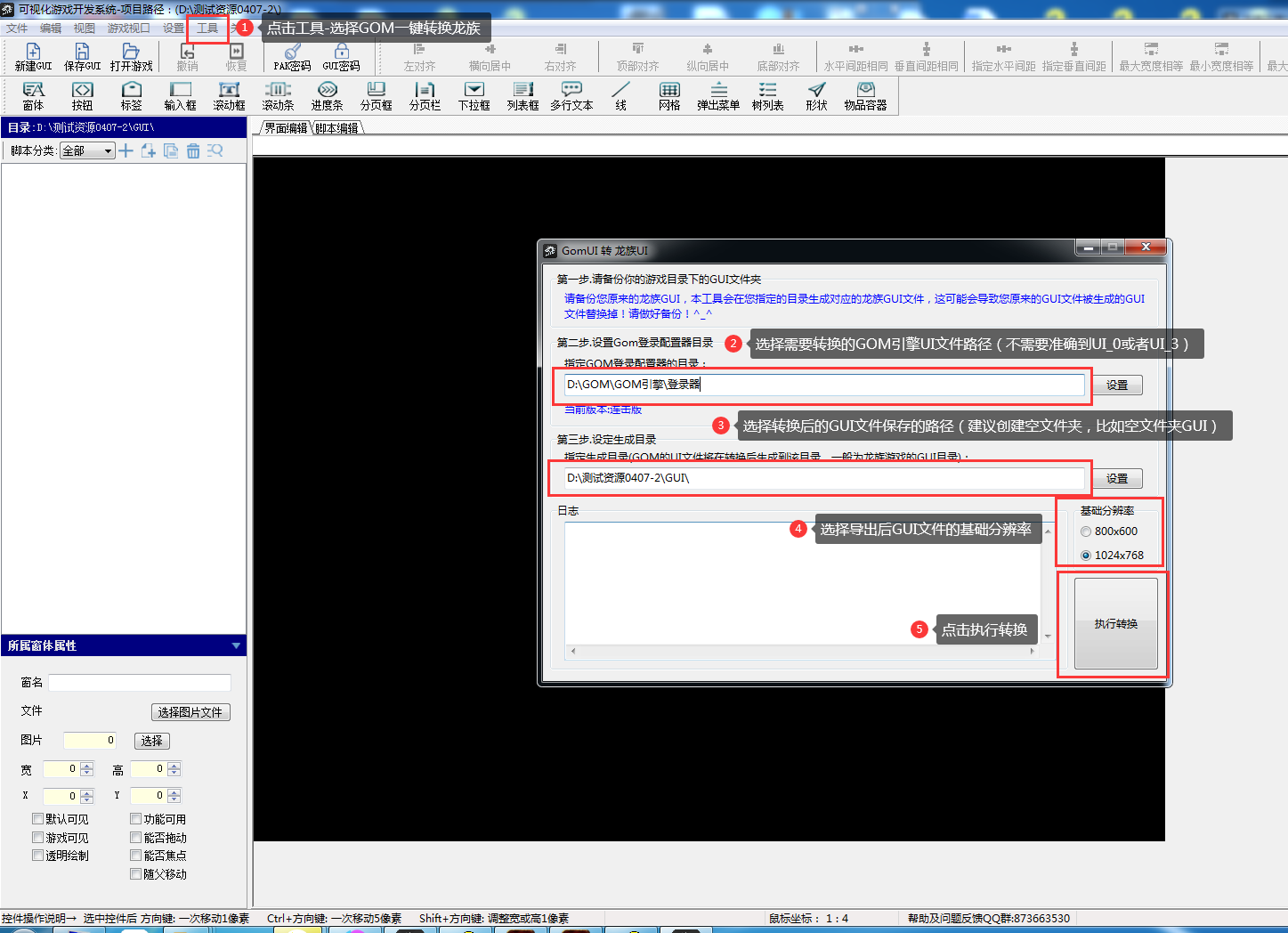Click the trash delete script icon
This screenshot has height=933, width=1288.
[193, 150]
